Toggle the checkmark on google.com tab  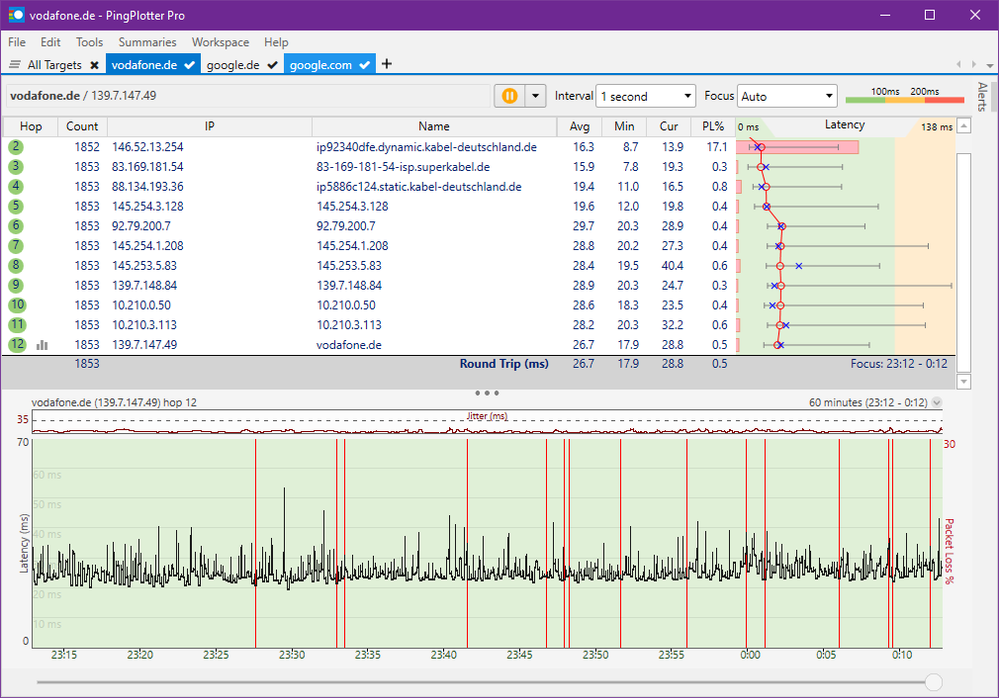(x=364, y=65)
